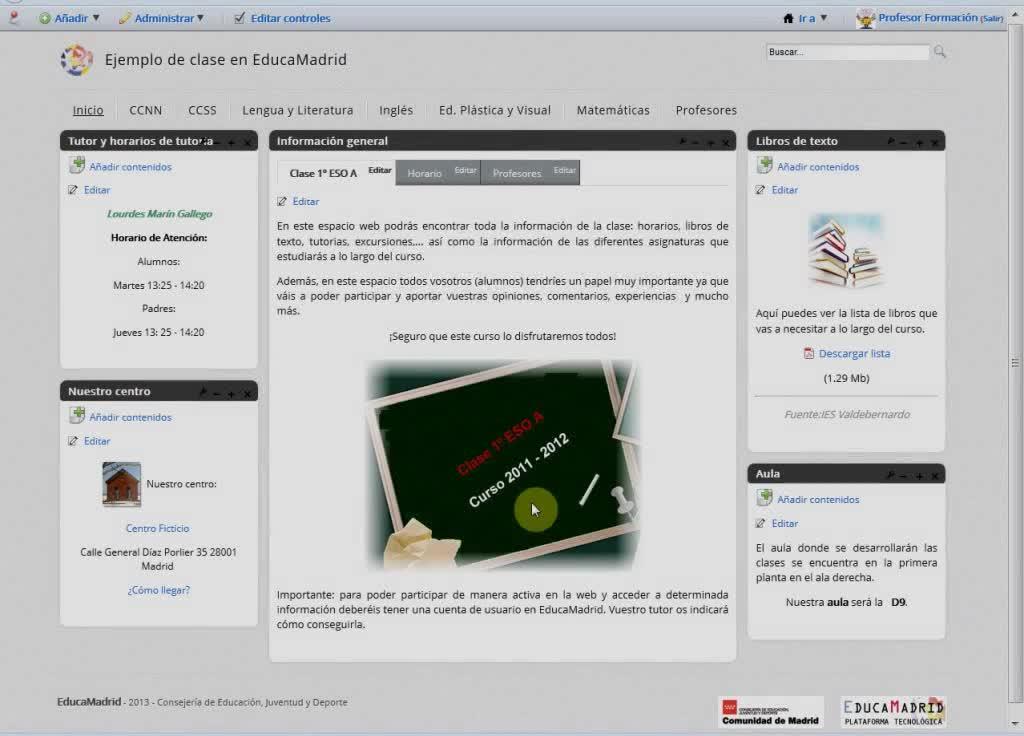Maximize the Libros de texto panel

click(920, 142)
